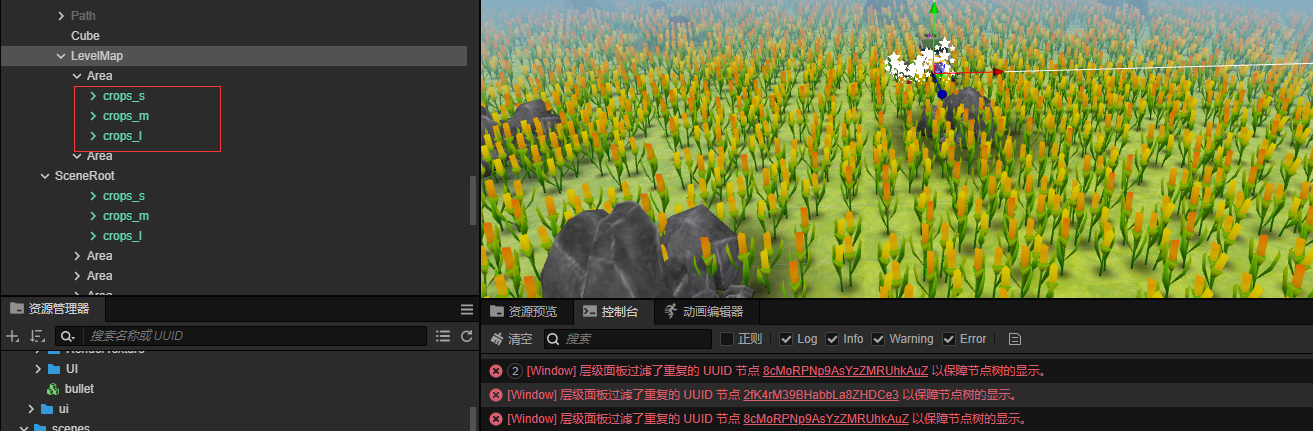Grab the green Y-axis gizmo arrow

tap(934, 8)
